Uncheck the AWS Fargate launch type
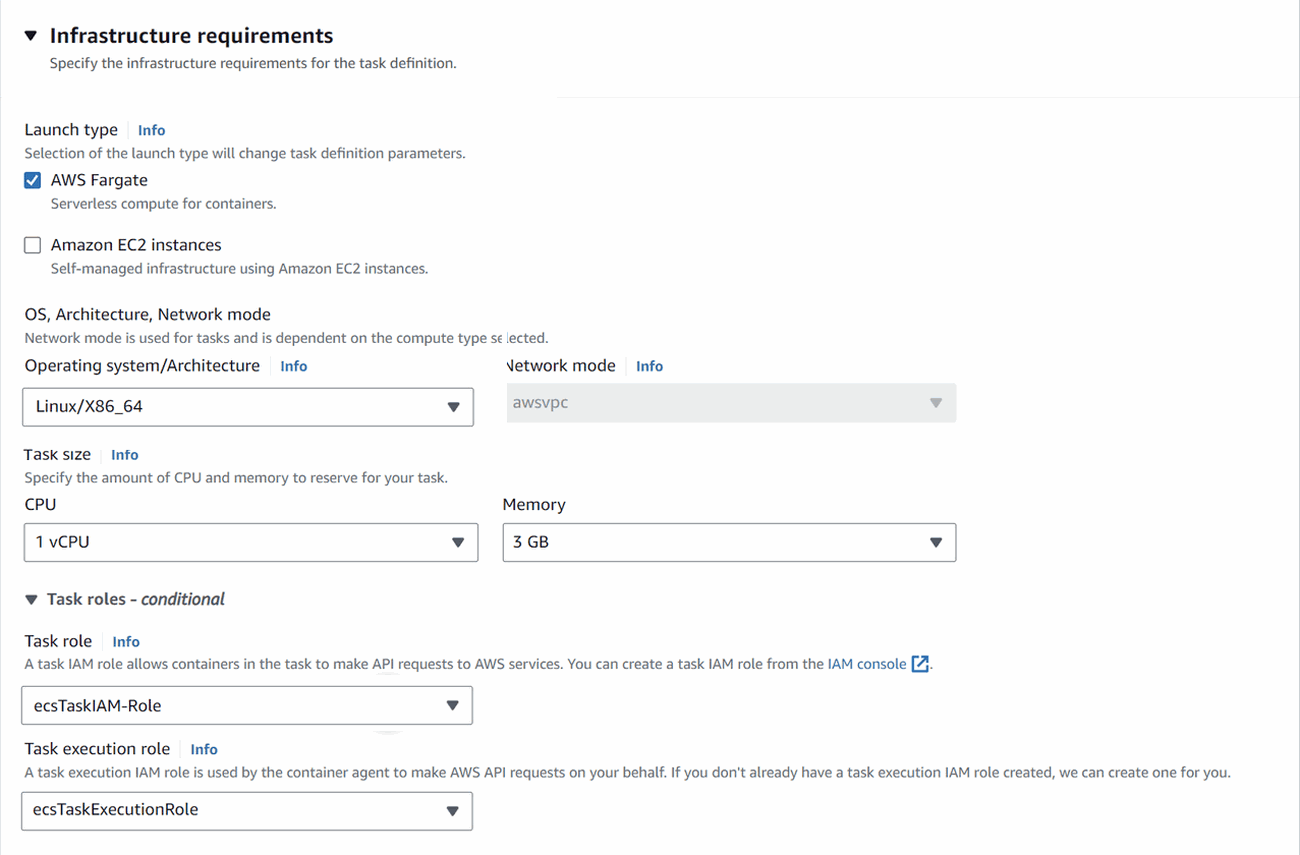The width and height of the screenshot is (1300, 855). tap(33, 181)
